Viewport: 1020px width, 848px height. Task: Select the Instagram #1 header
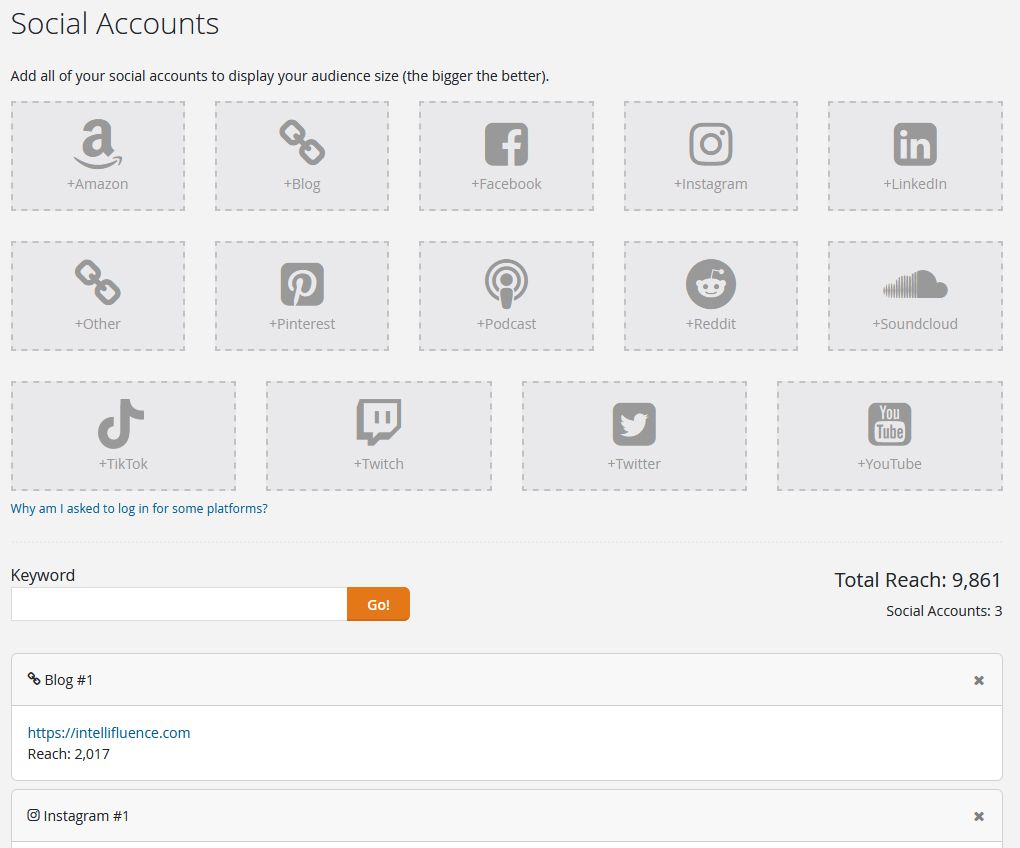pyautogui.click(x=507, y=816)
